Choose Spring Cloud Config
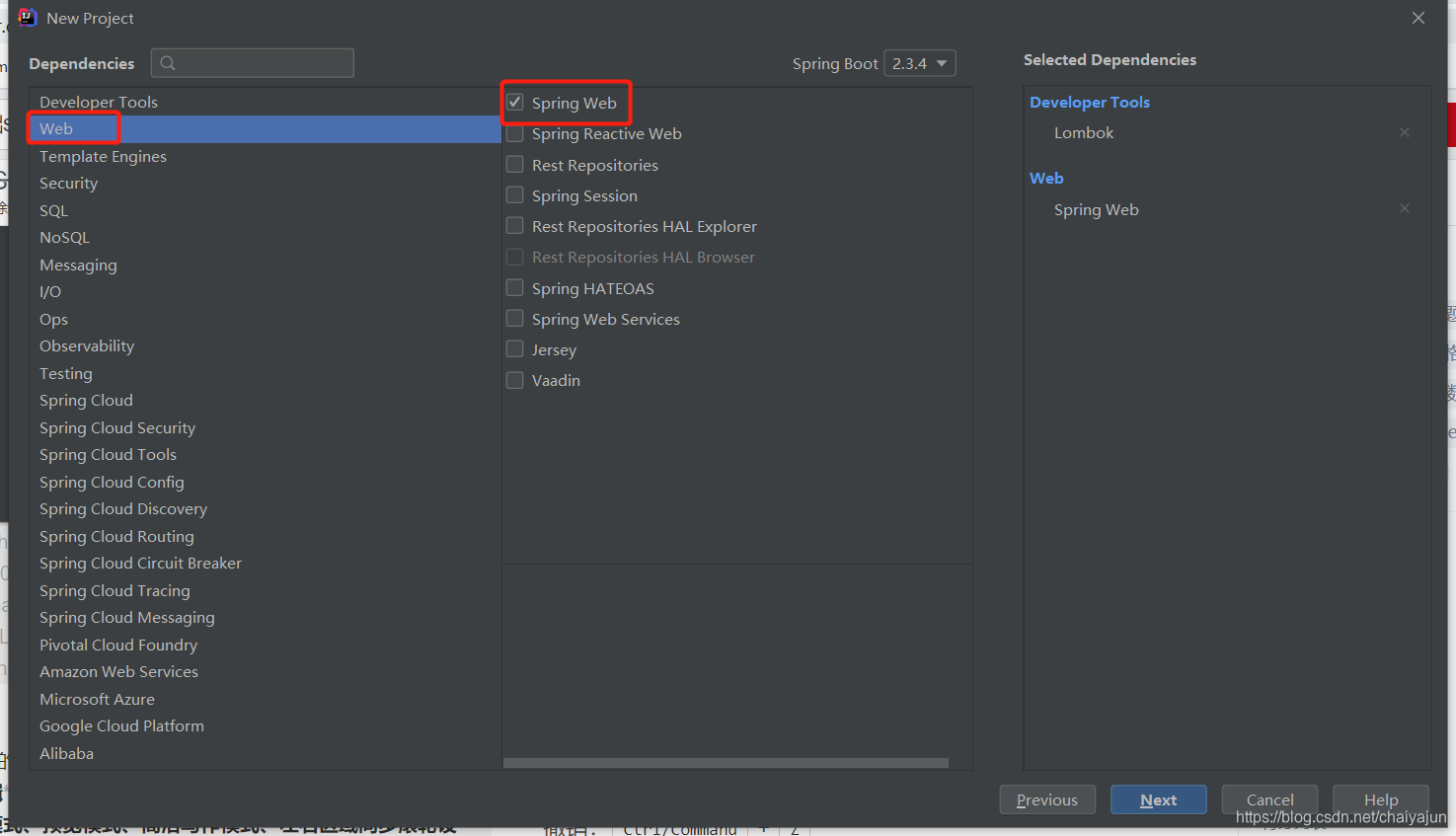 pos(266,482)
